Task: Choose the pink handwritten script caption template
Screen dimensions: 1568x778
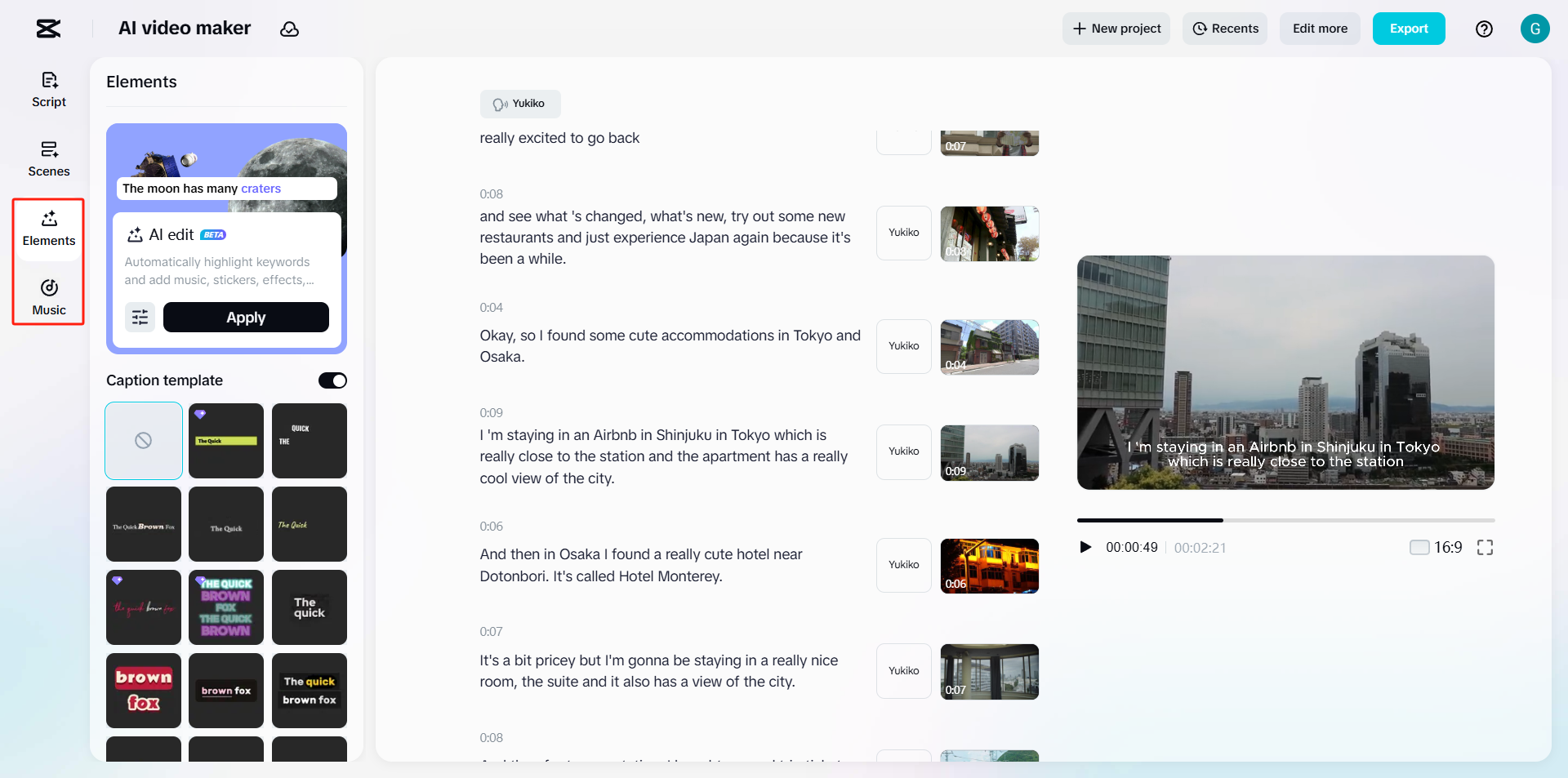Action: (144, 607)
